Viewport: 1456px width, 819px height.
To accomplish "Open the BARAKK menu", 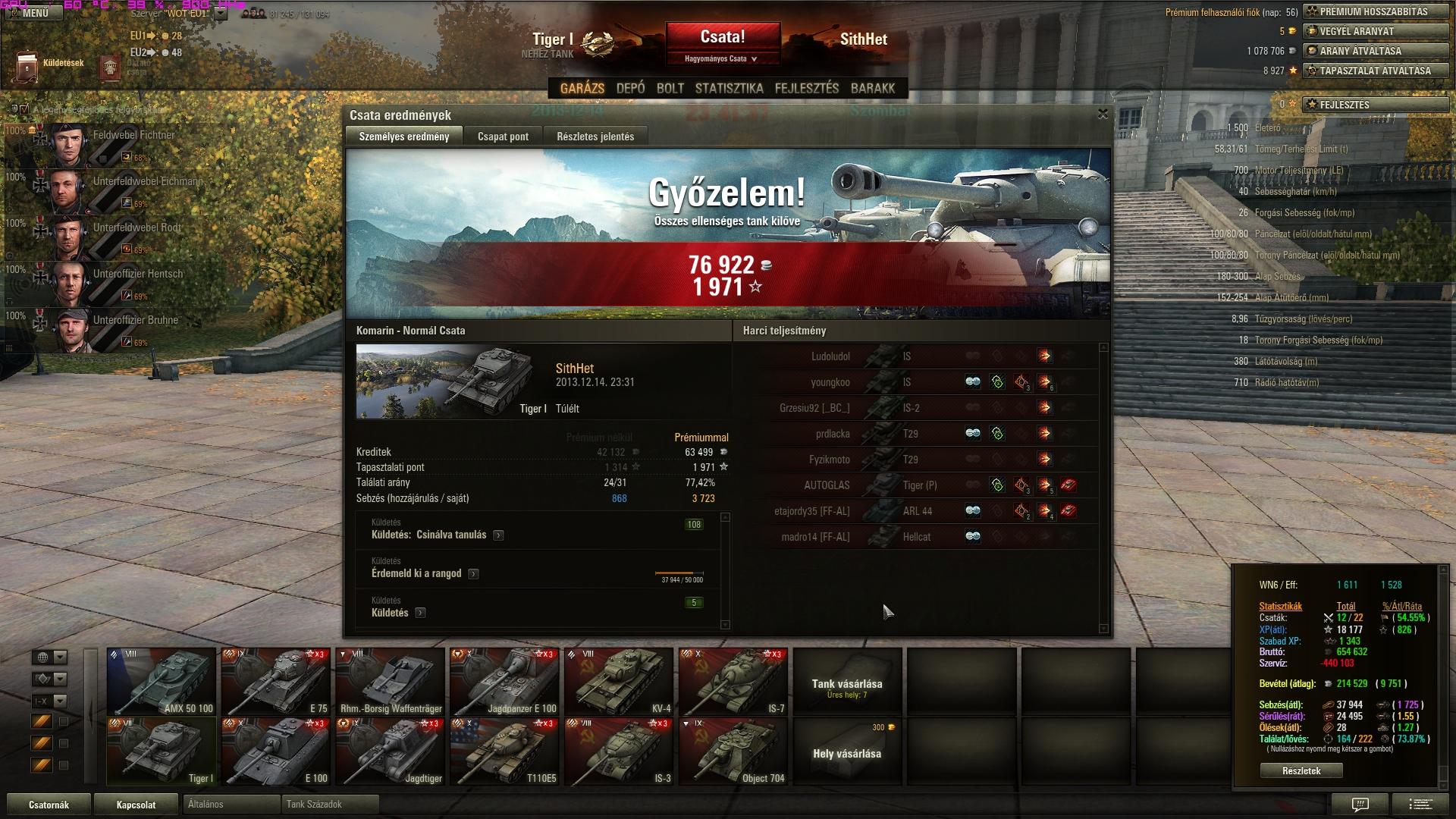I will tap(873, 89).
